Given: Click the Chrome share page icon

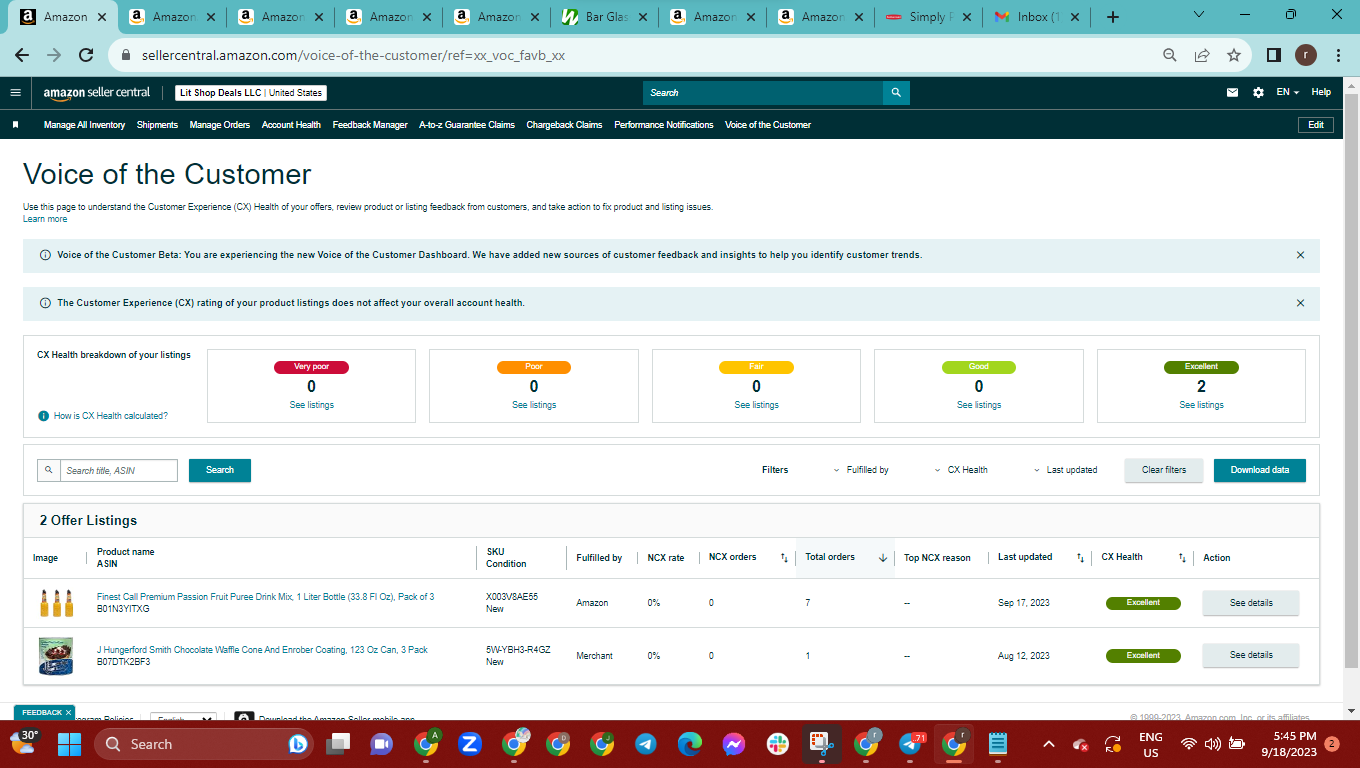Looking at the screenshot, I should (x=1202, y=56).
